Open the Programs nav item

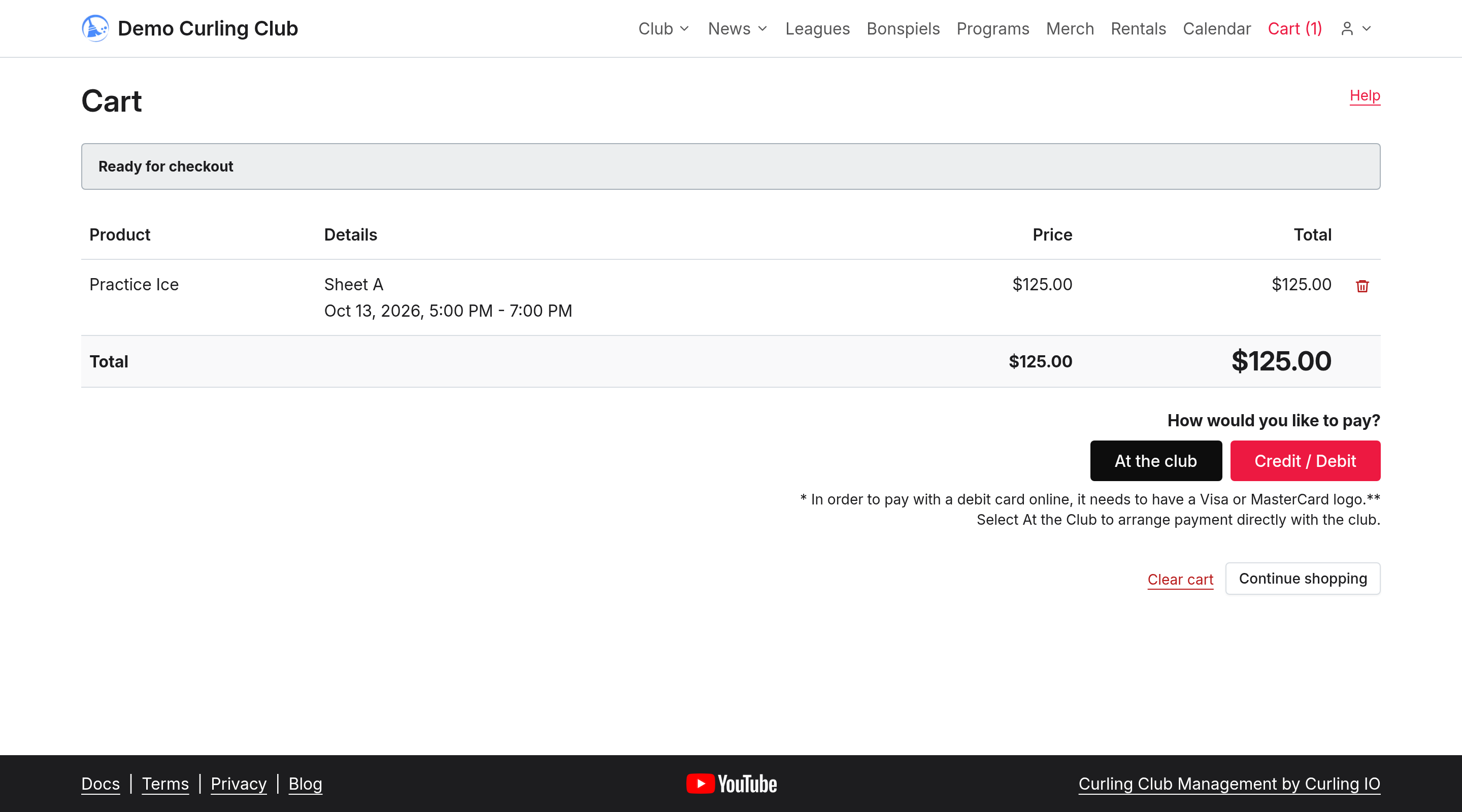tap(992, 28)
